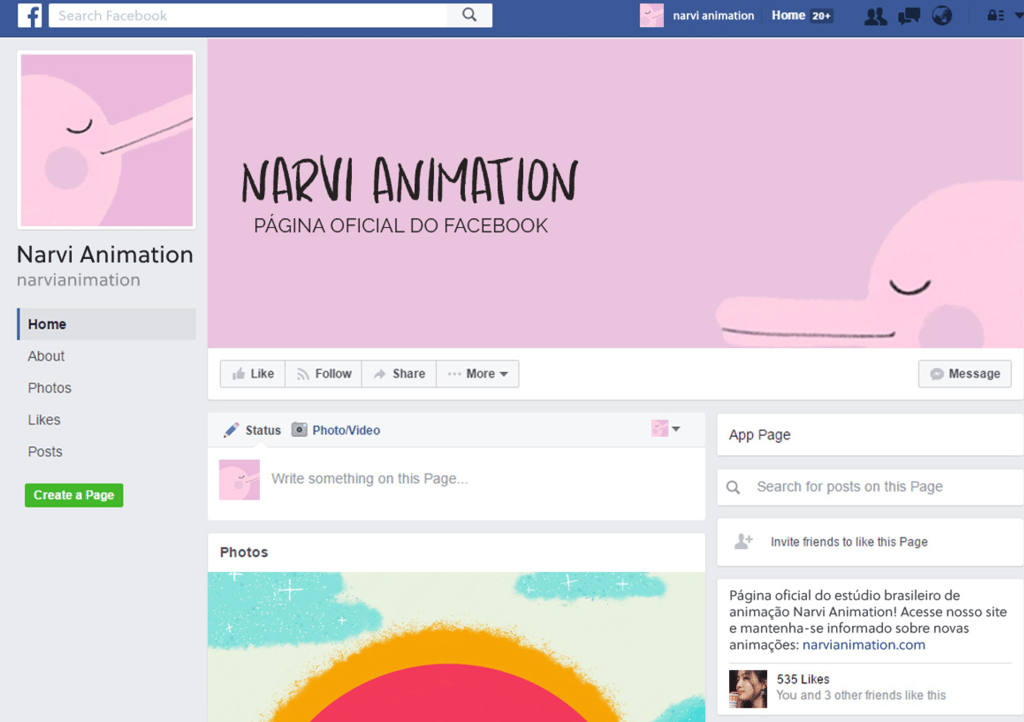Click the RSS icon on Follow button
The image size is (1024, 722).
pyautogui.click(x=302, y=374)
